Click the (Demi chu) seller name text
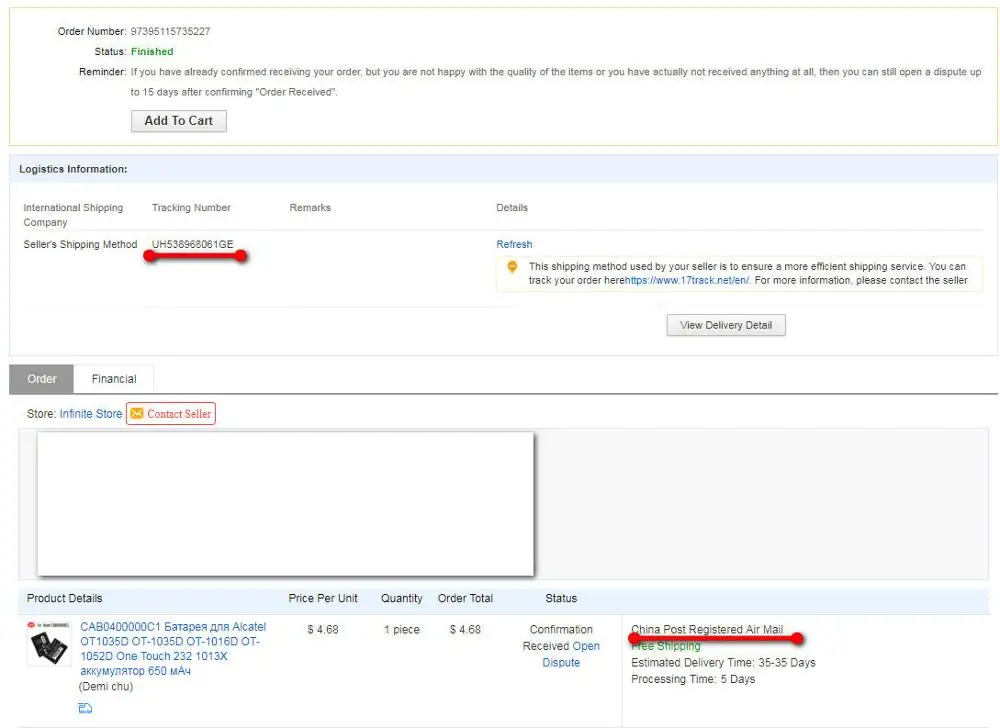 [106, 687]
